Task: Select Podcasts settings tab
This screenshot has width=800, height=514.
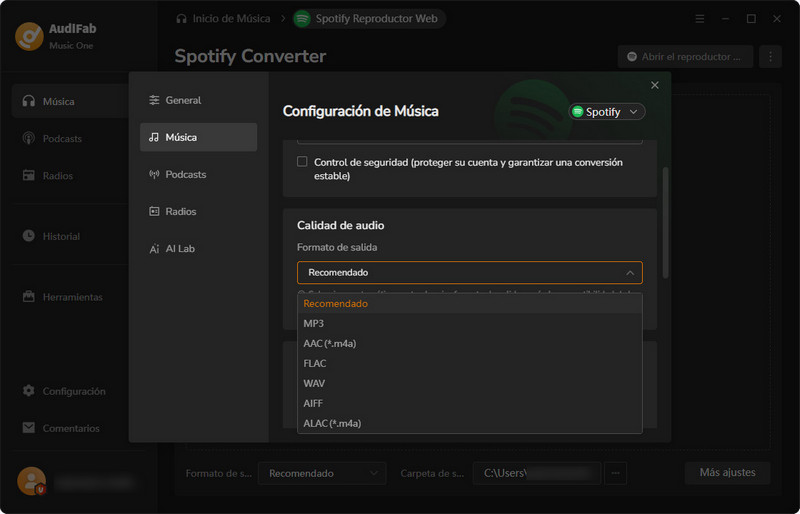Action: [198, 175]
